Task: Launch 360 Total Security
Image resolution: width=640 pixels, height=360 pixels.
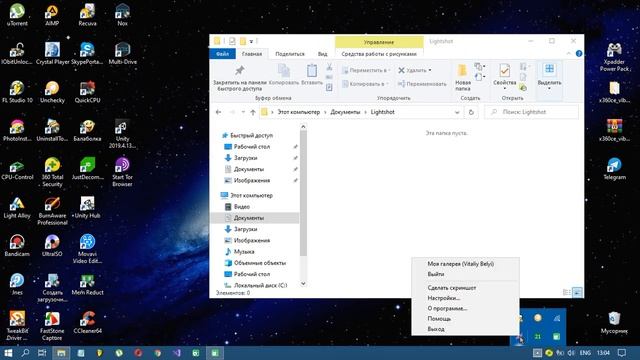Action: (x=52, y=172)
